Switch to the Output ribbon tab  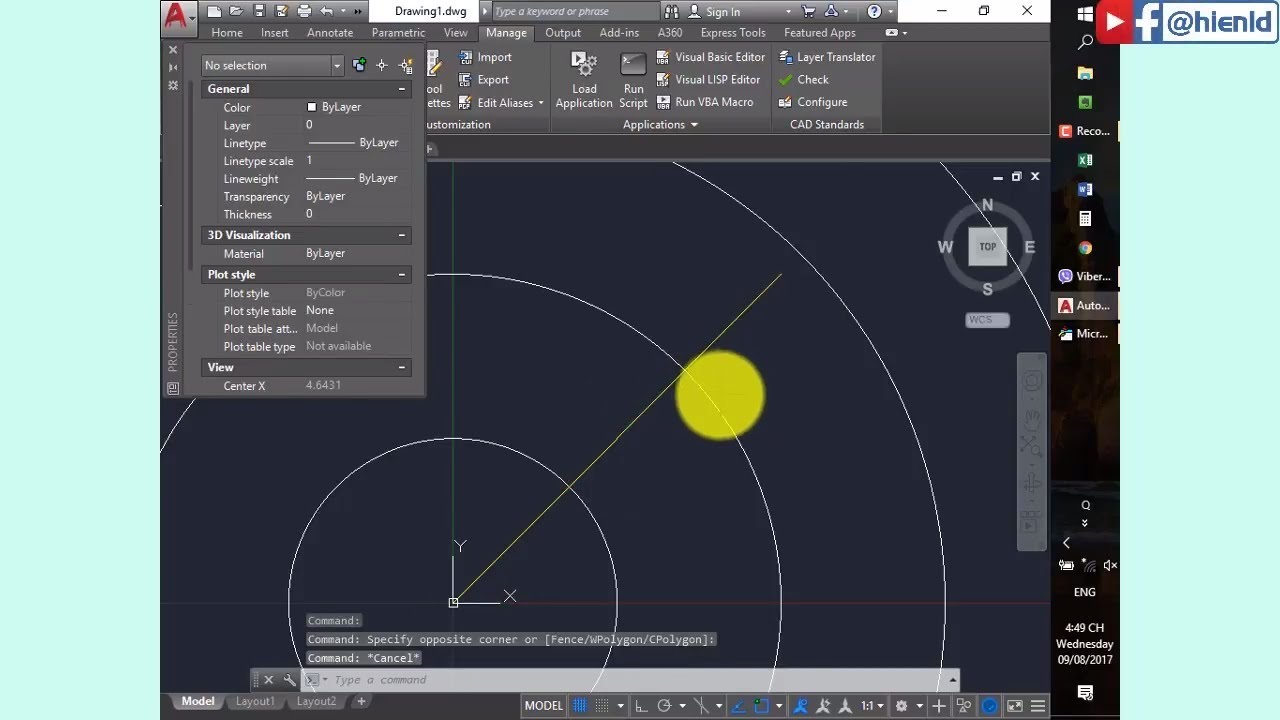click(x=563, y=32)
